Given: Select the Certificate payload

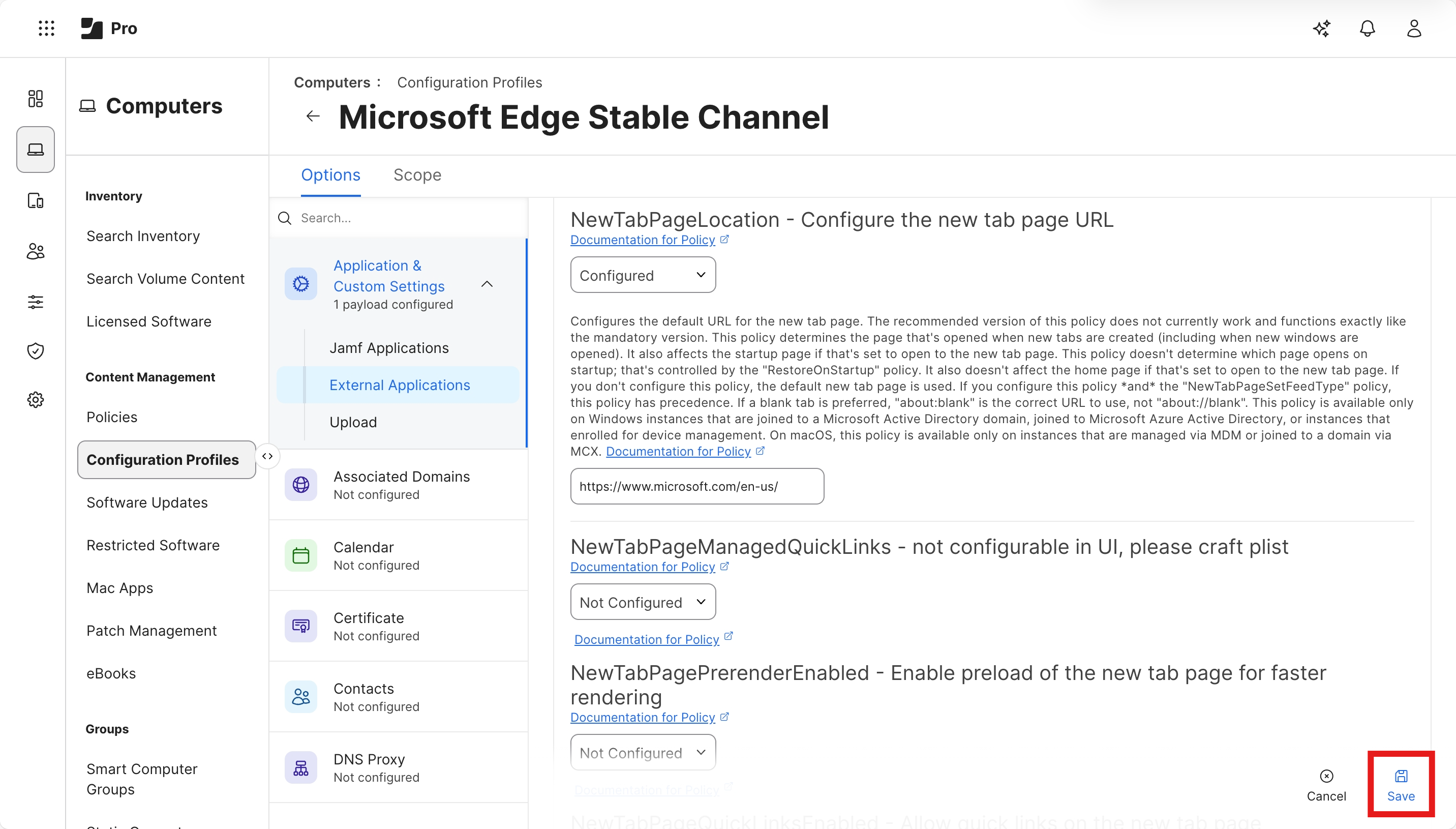Looking at the screenshot, I should tap(398, 626).
